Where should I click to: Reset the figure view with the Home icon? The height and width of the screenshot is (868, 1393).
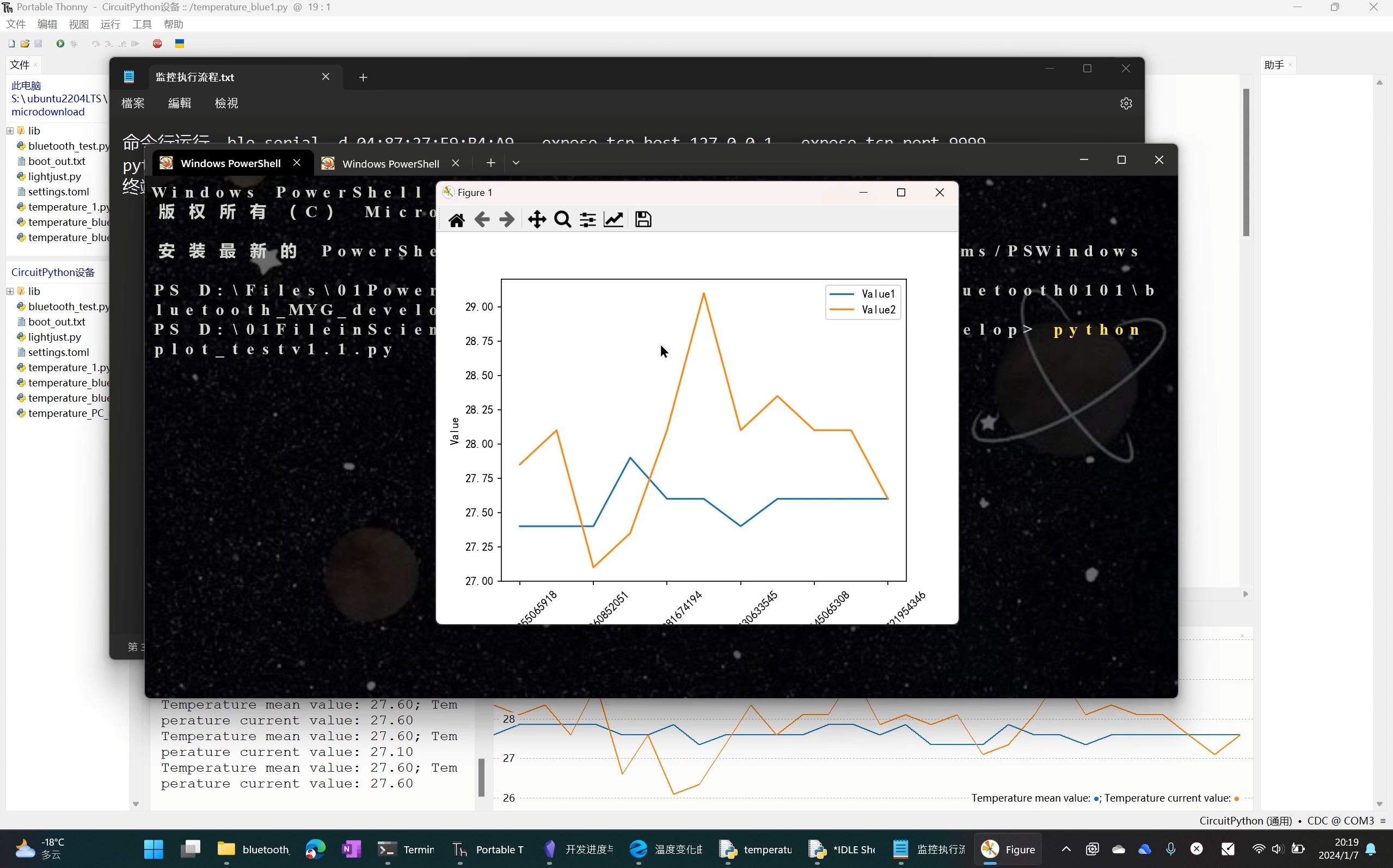coord(457,220)
